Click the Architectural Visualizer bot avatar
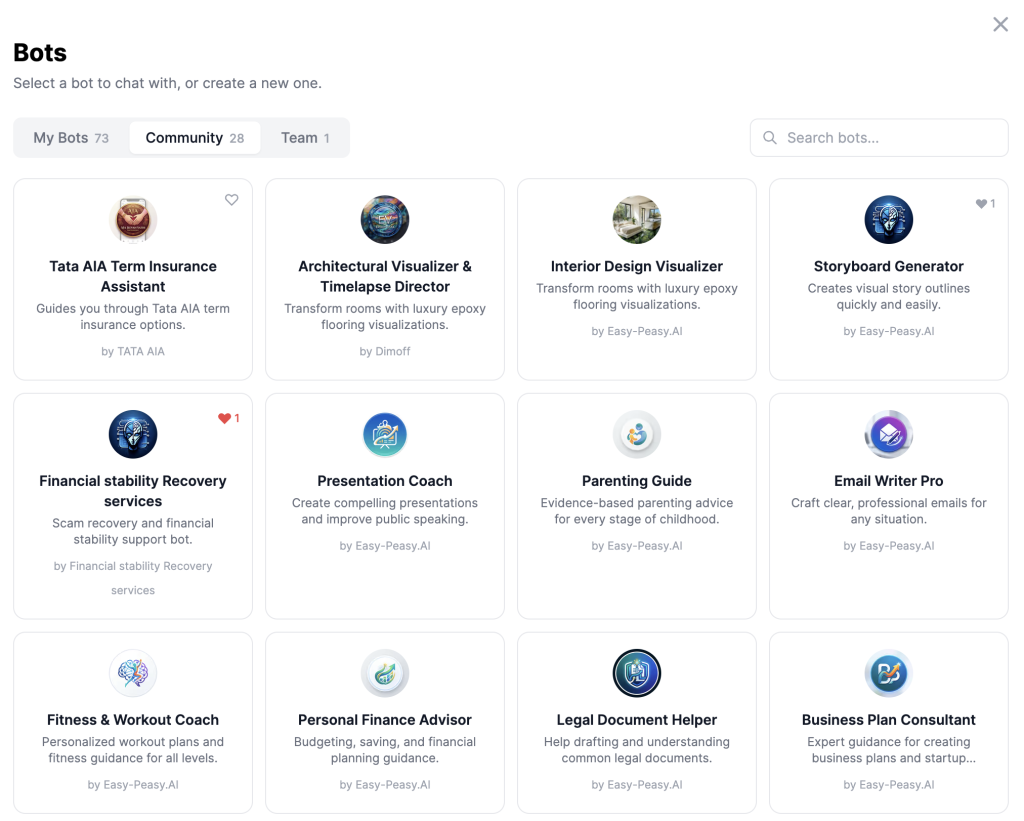 385,220
